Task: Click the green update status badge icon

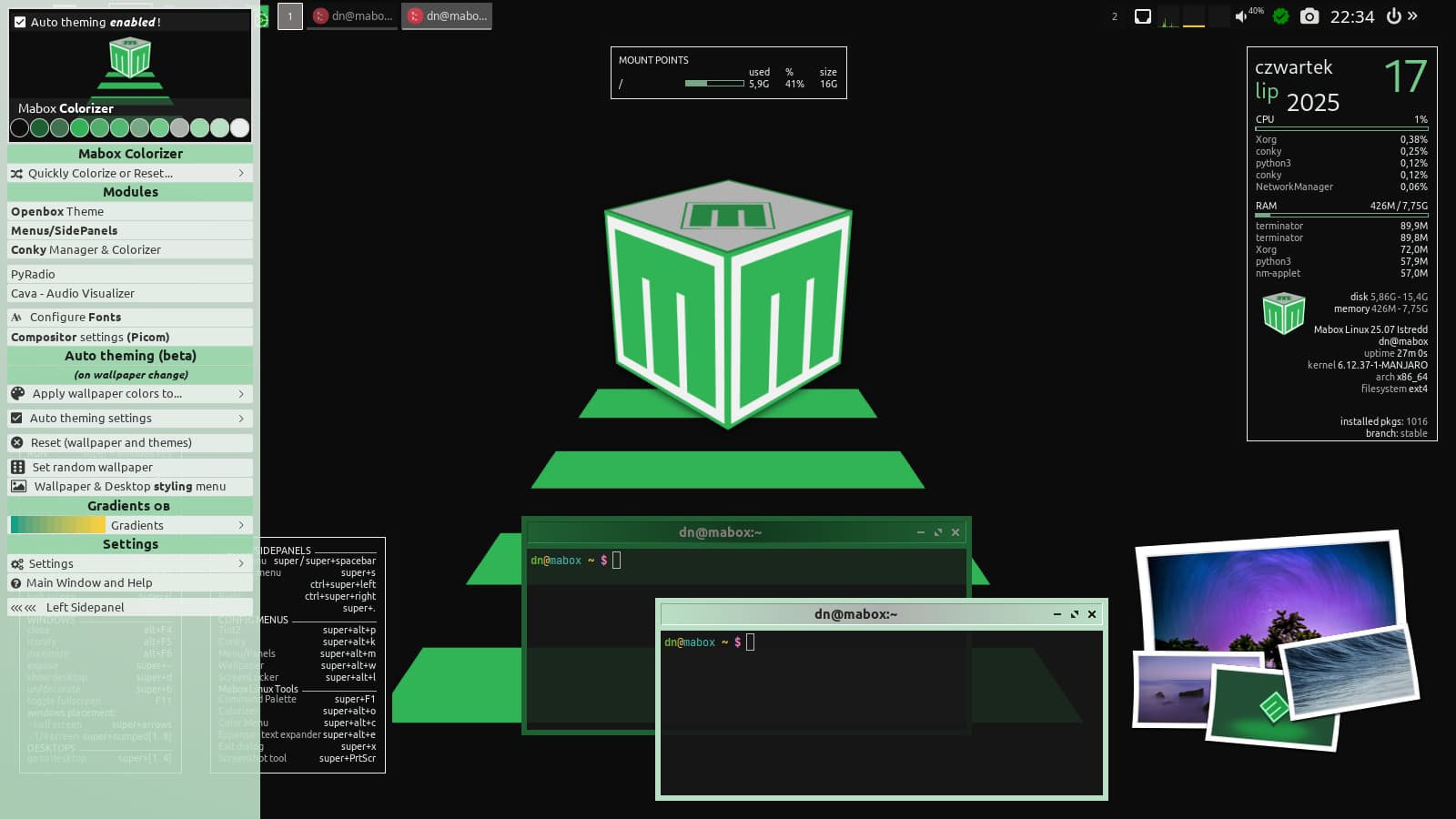Action: pyautogui.click(x=1281, y=15)
